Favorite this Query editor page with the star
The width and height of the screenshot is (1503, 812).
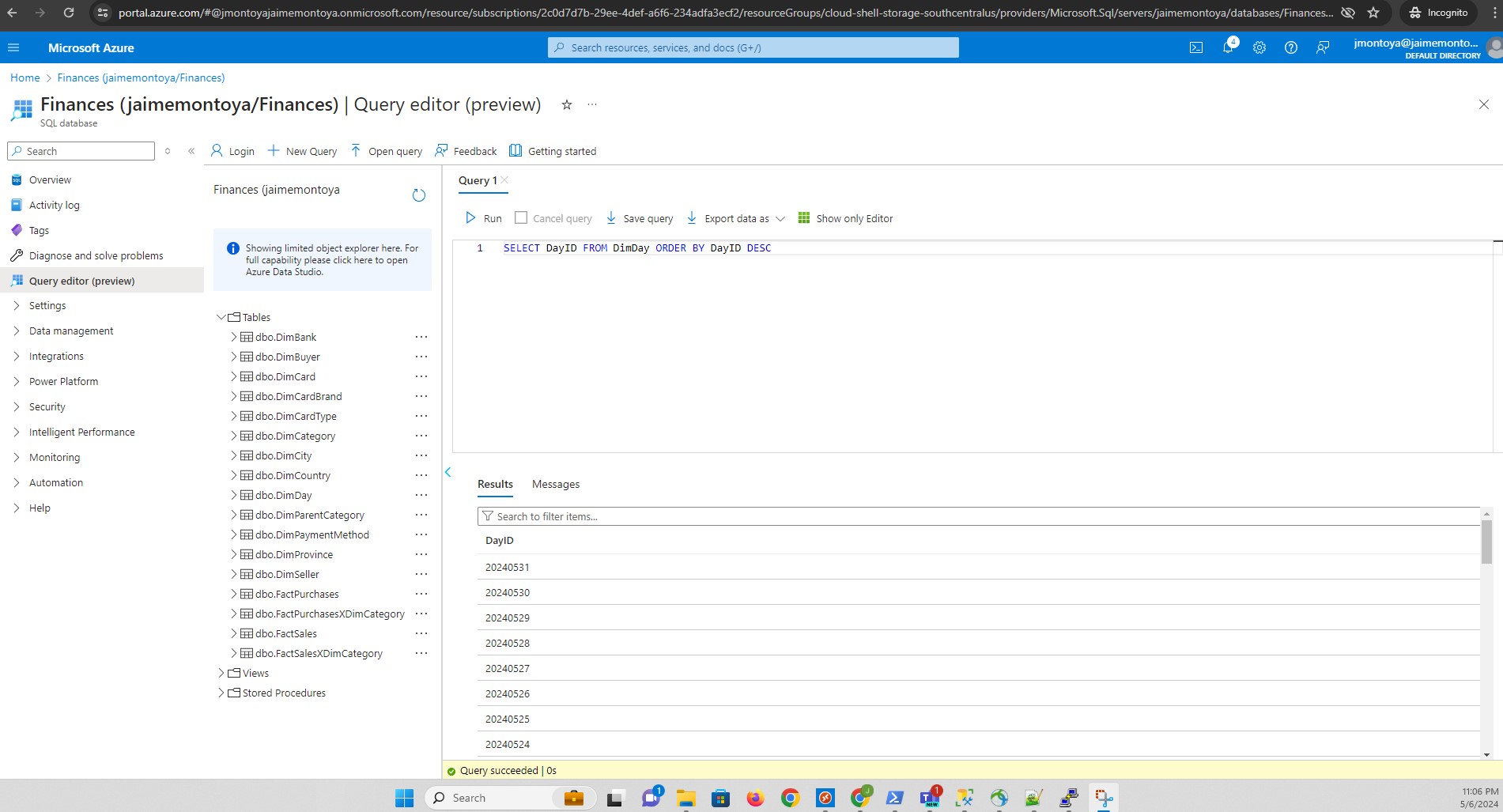566,104
